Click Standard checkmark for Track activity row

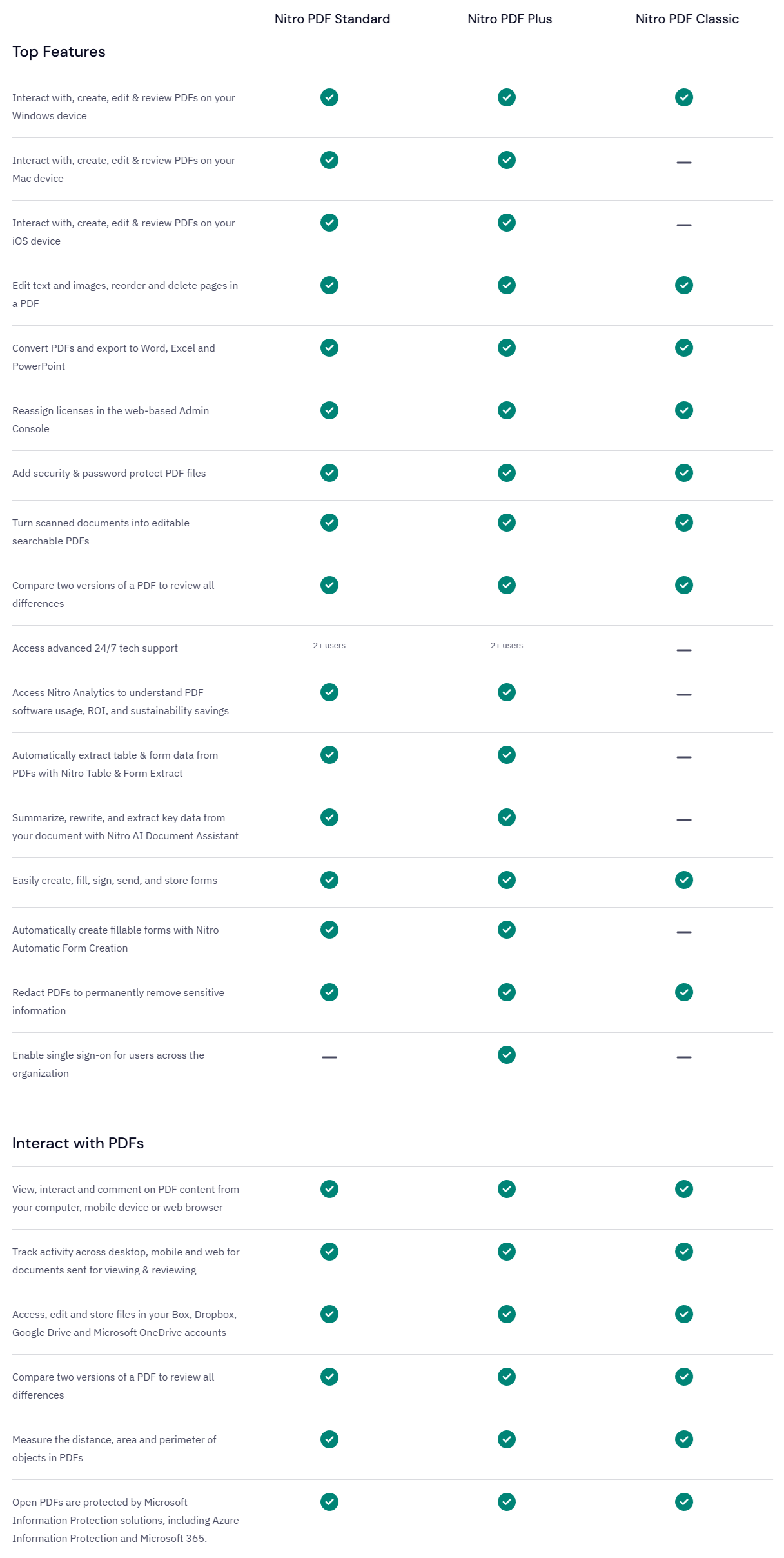pos(329,1252)
